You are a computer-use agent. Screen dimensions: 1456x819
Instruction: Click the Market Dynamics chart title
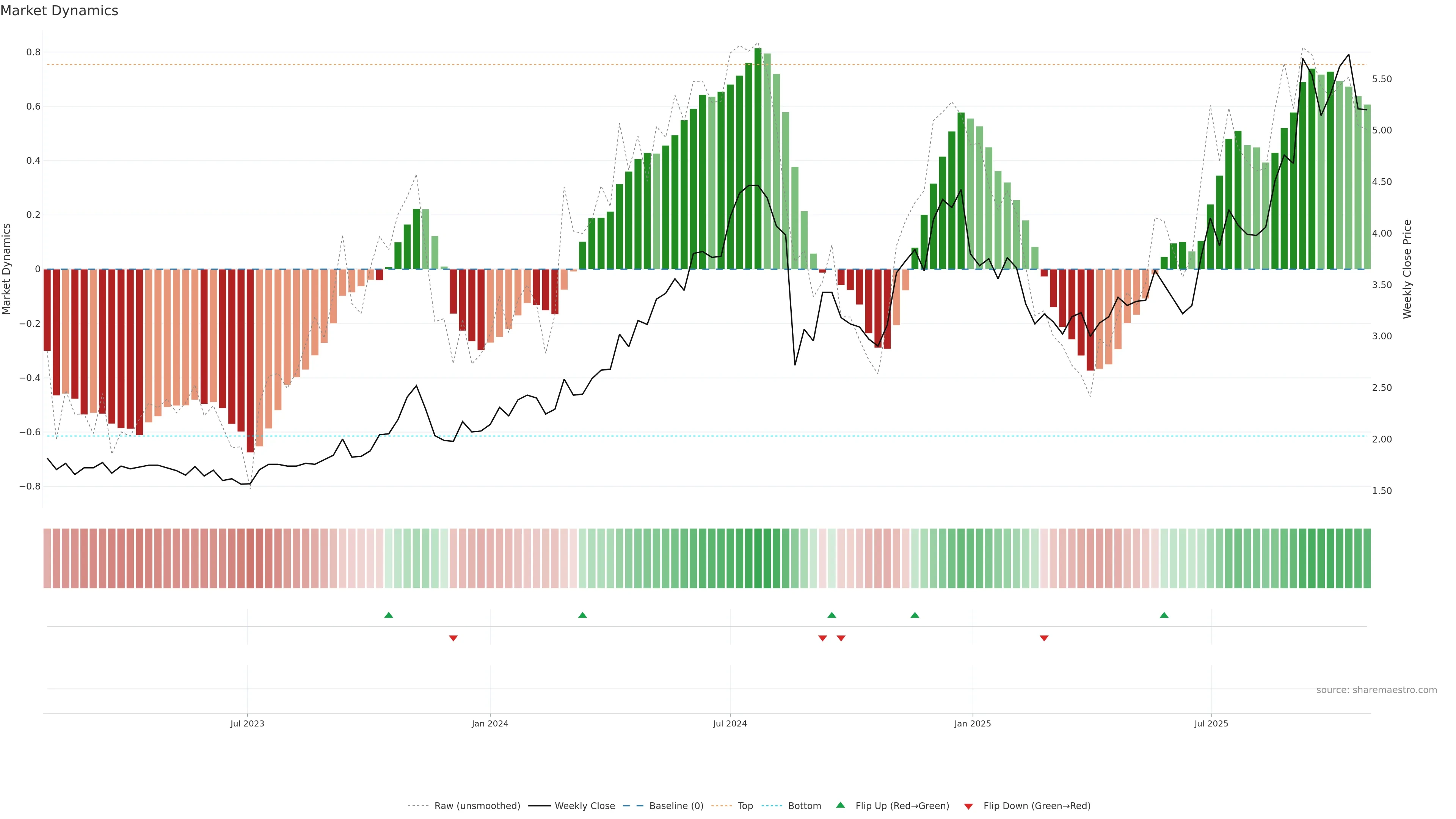60,11
